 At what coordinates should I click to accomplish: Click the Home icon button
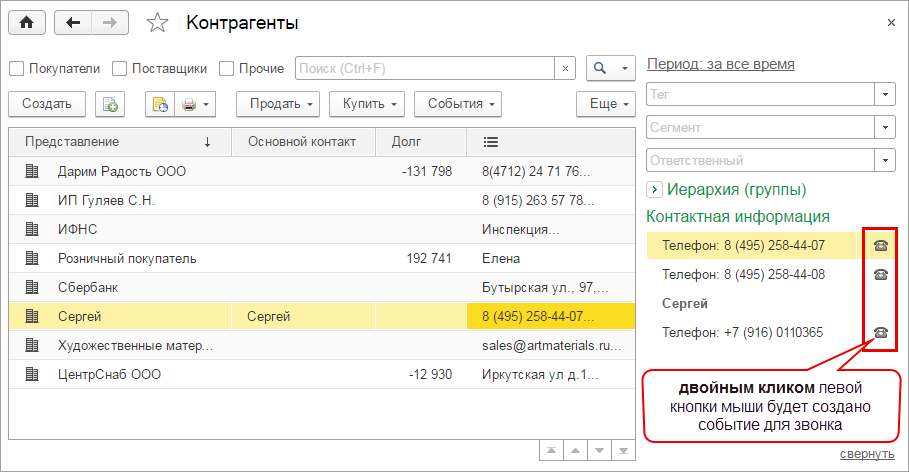point(27,22)
